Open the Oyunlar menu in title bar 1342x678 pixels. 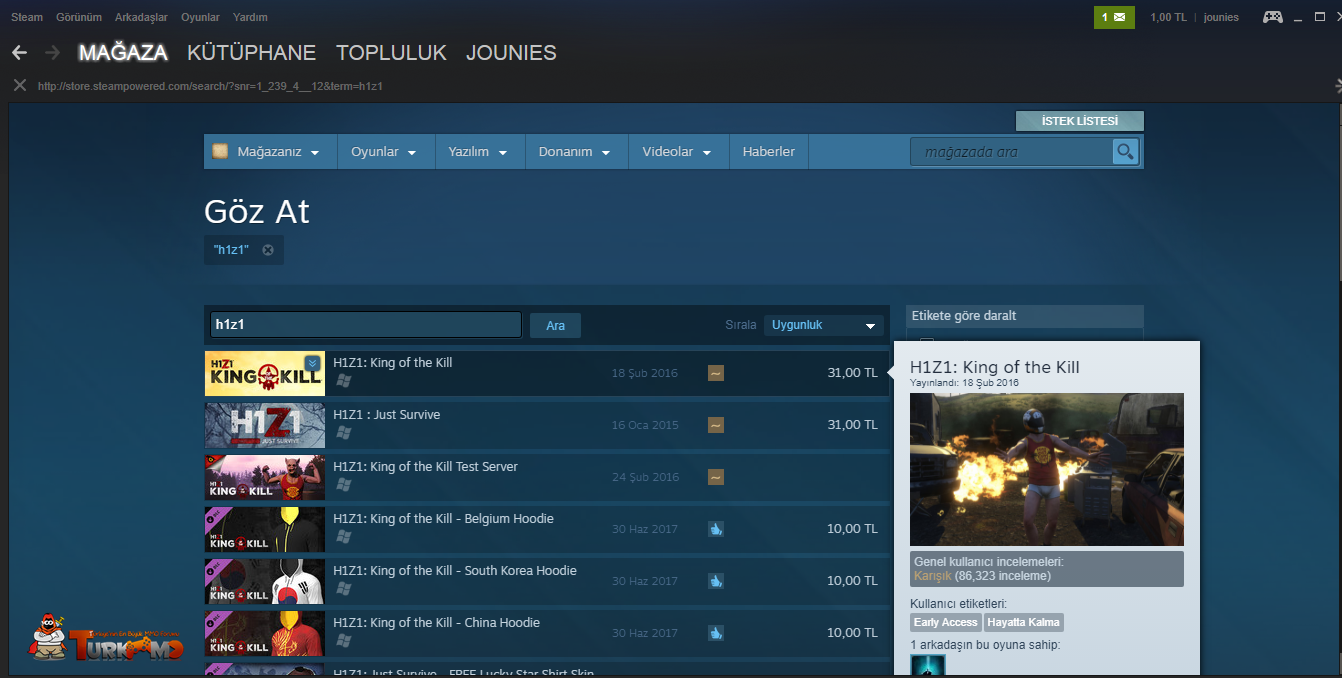[x=200, y=17]
